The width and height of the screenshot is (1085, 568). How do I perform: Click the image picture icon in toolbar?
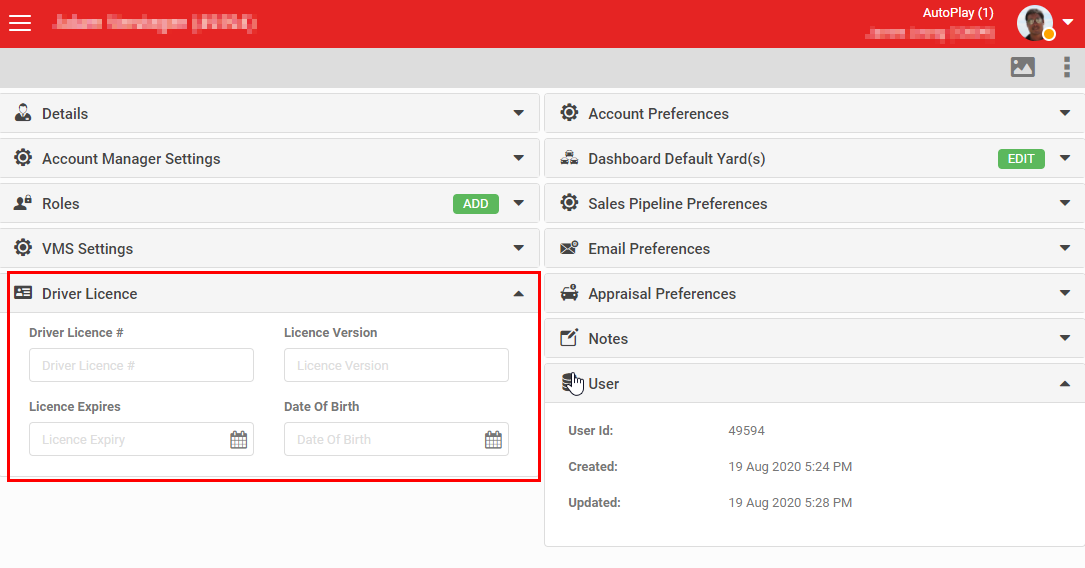pyautogui.click(x=1023, y=67)
